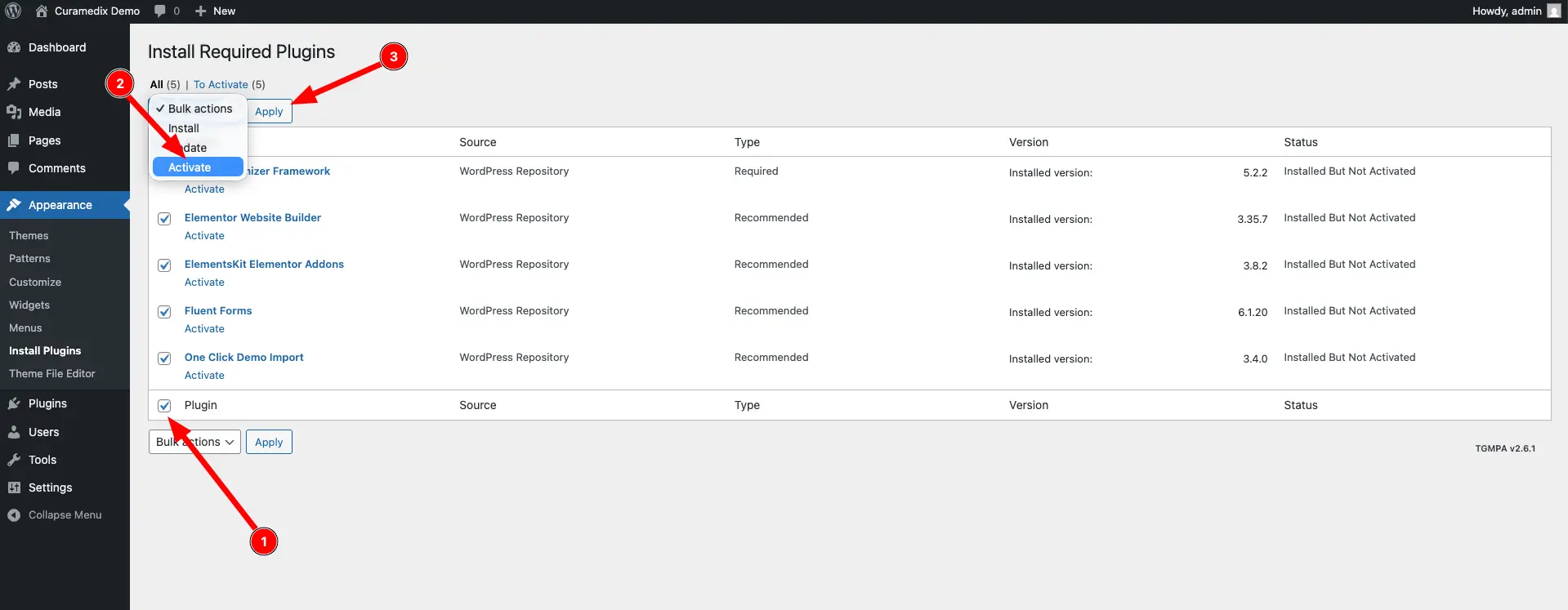Choose Bulk actions option in open dropdown

point(199,109)
